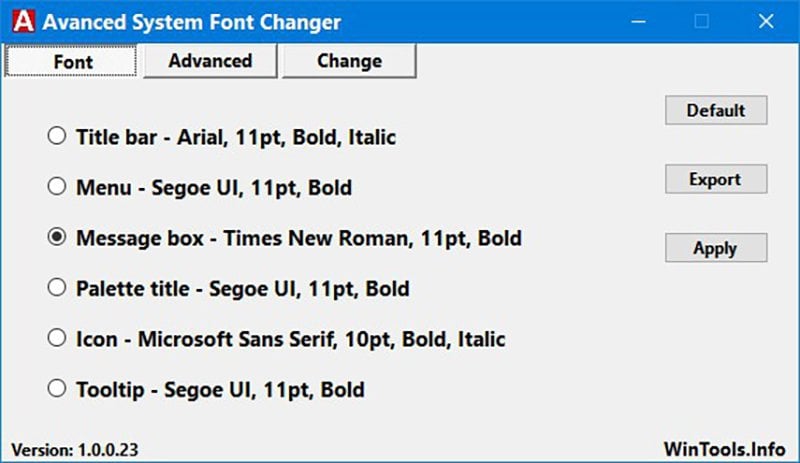This screenshot has width=800, height=463.
Task: Minimize the Font Changer window
Action: coord(638,21)
